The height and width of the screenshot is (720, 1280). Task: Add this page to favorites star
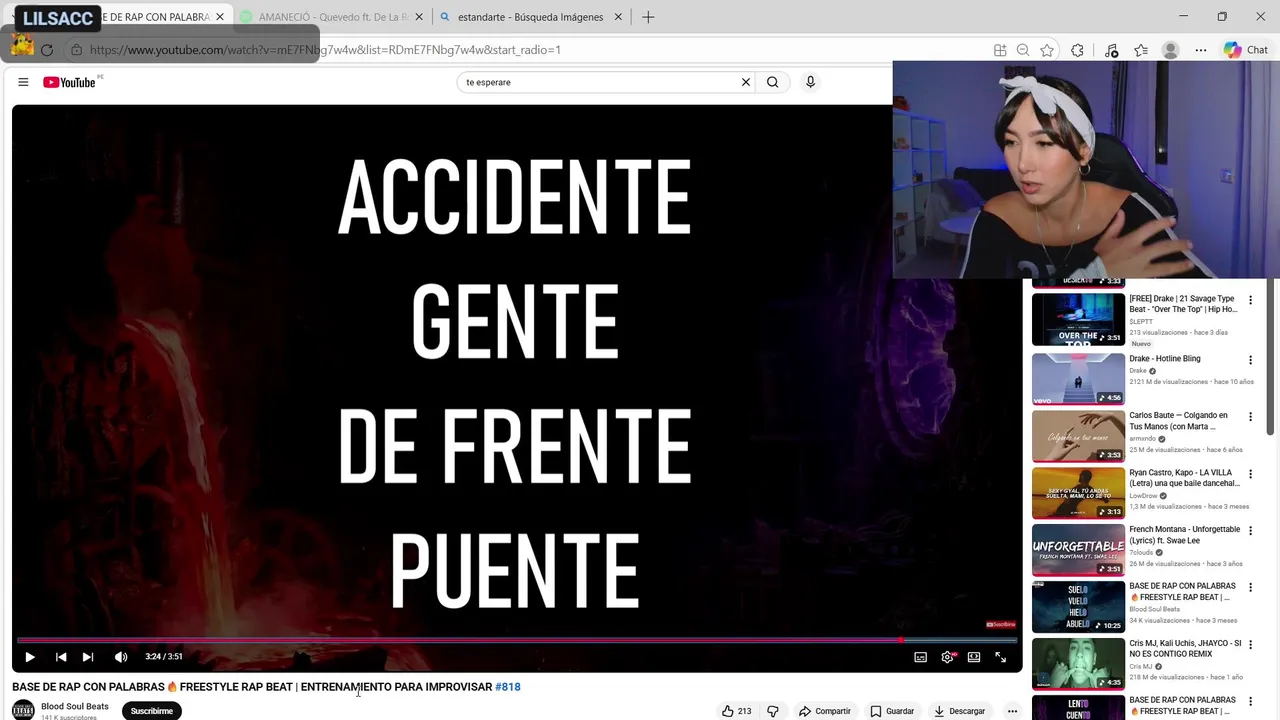(x=1047, y=50)
